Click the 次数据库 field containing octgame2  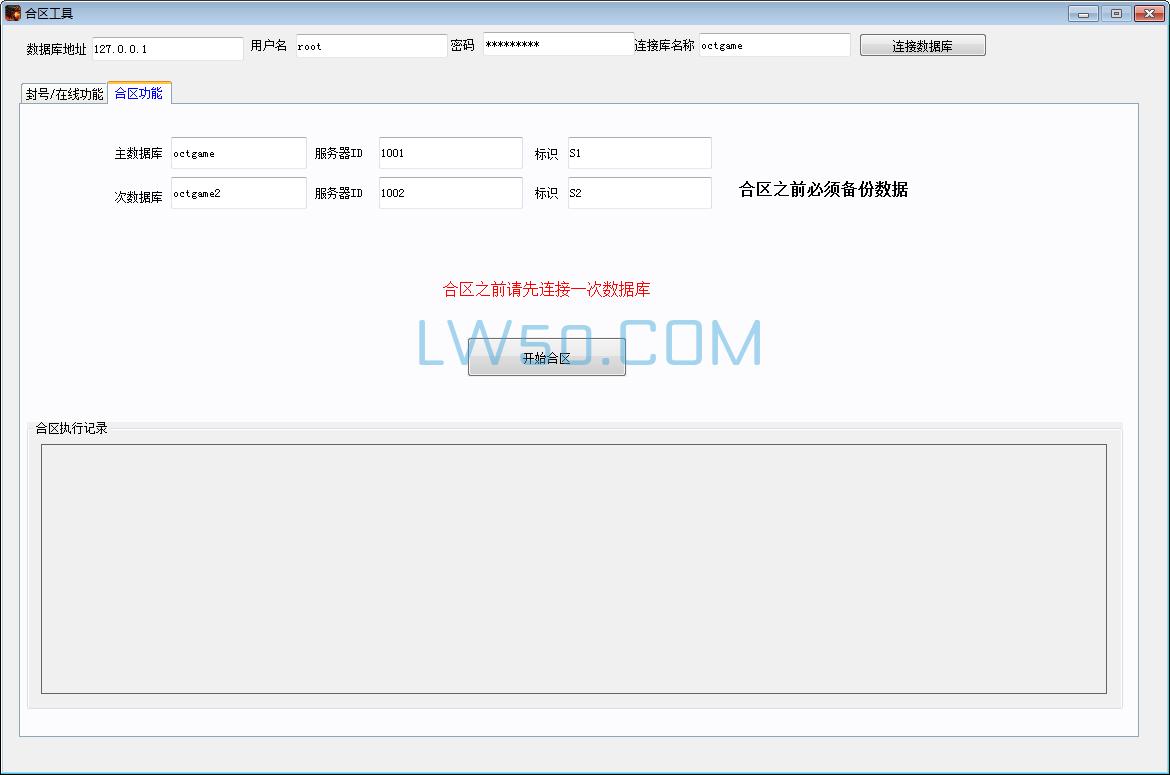[238, 192]
